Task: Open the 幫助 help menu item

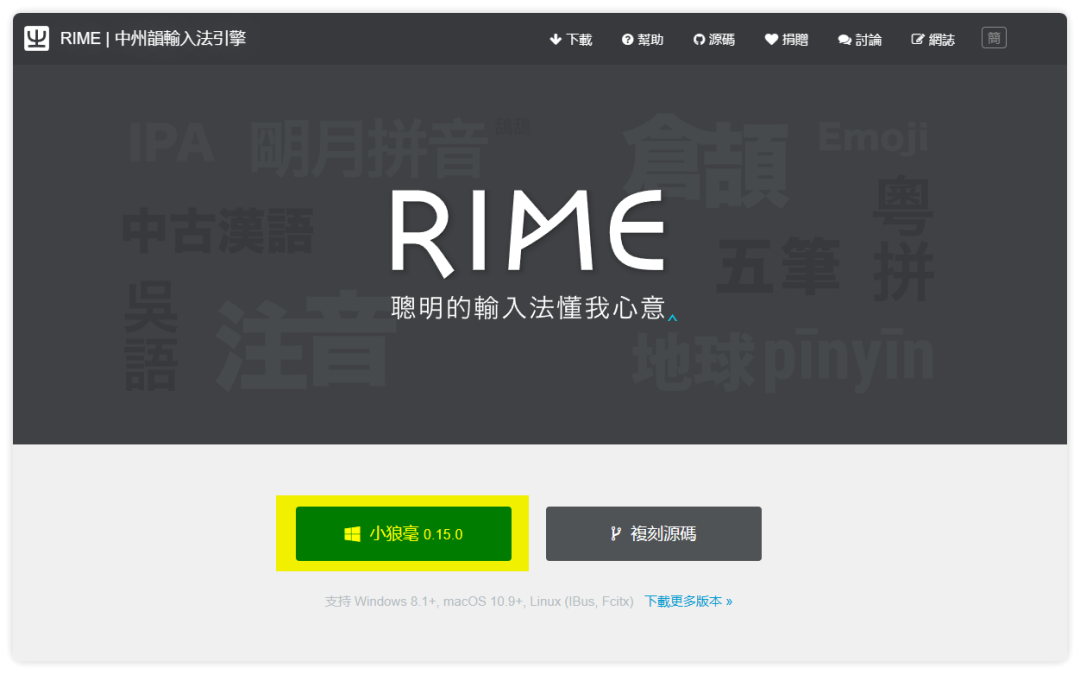Action: pyautogui.click(x=643, y=40)
